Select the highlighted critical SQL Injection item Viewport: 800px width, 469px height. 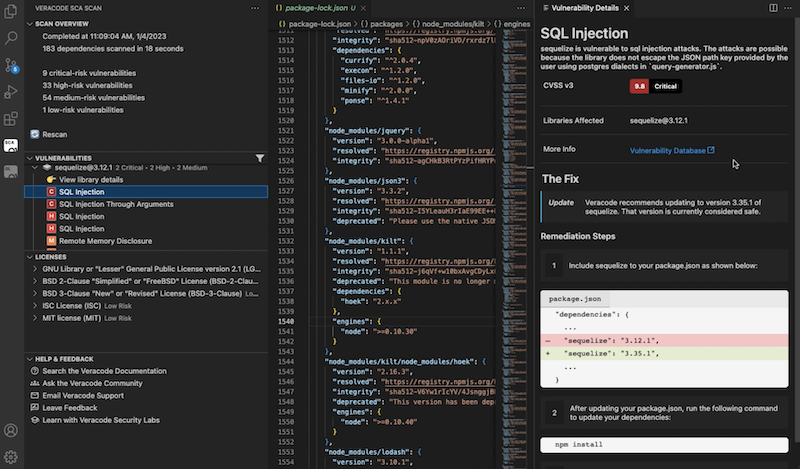[146, 192]
